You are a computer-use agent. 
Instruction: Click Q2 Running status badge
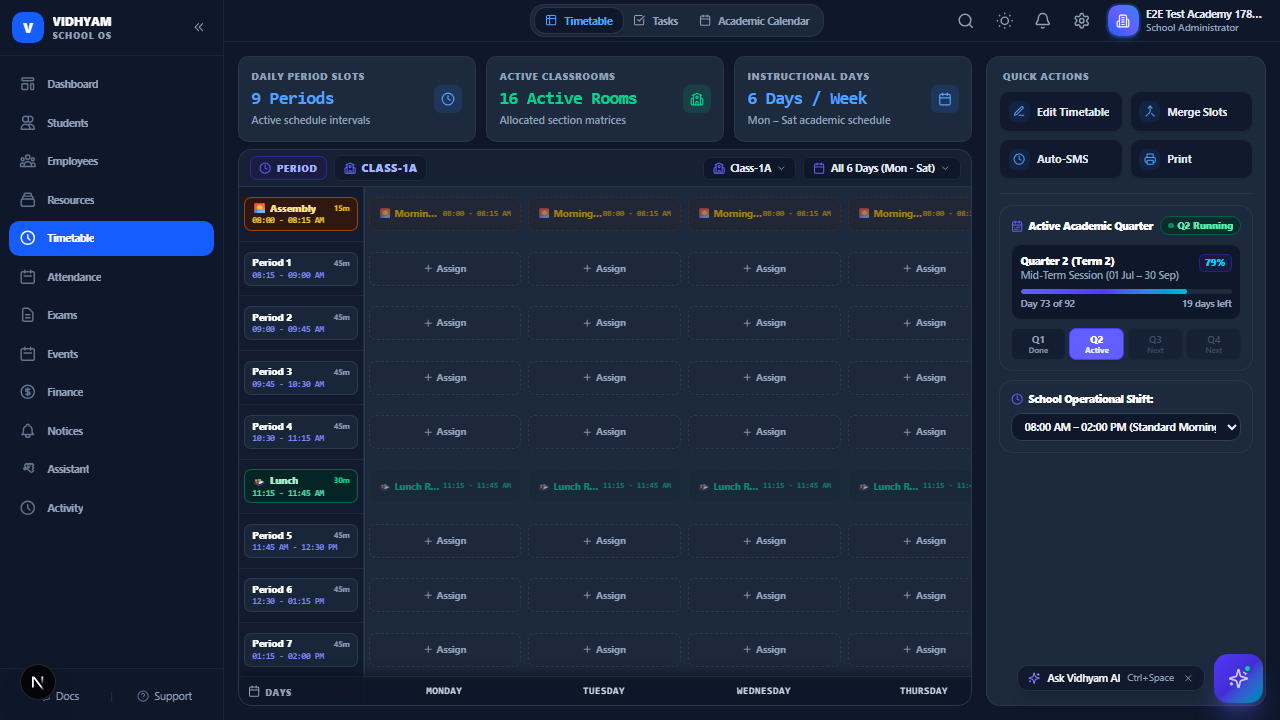[x=1200, y=226]
